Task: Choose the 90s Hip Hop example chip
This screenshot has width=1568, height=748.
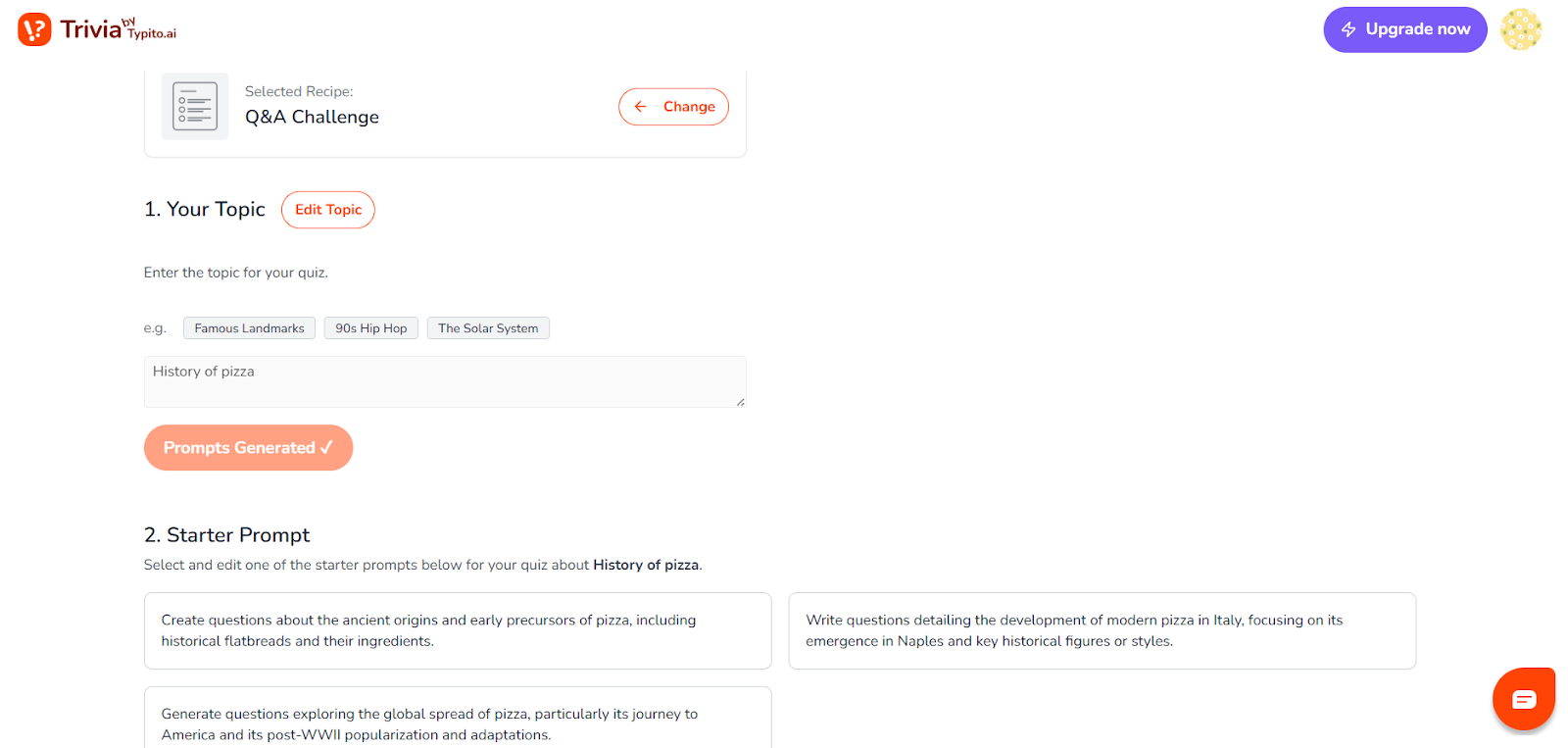Action: [370, 328]
